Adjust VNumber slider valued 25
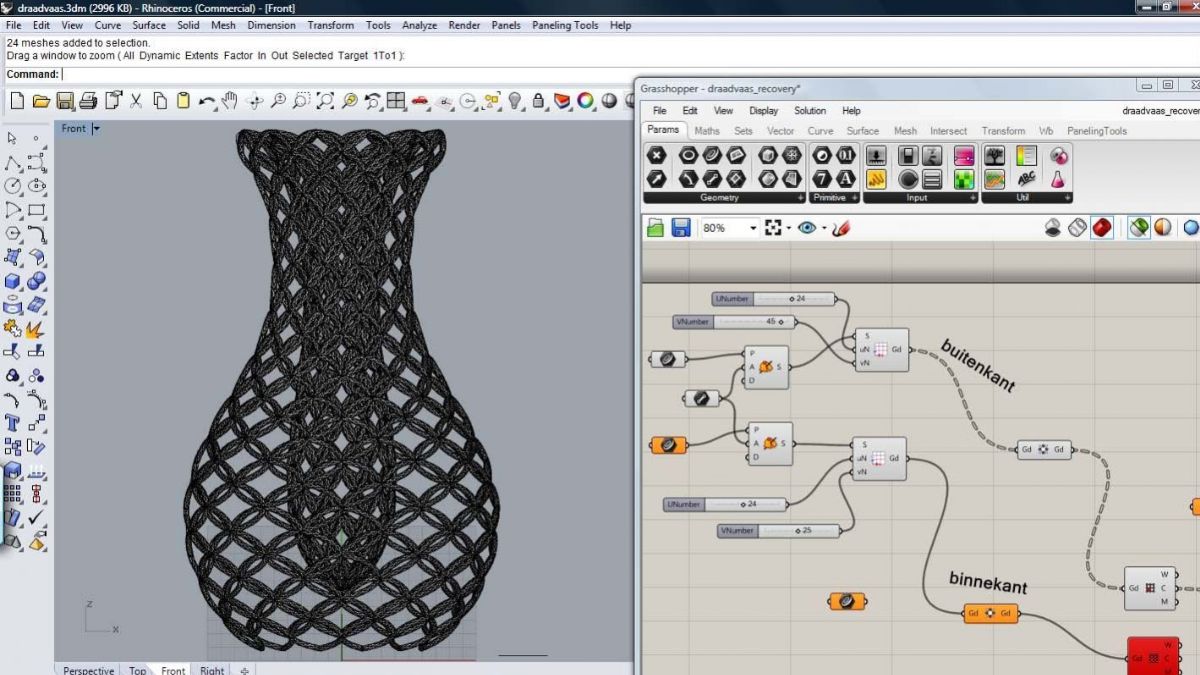 [x=779, y=530]
